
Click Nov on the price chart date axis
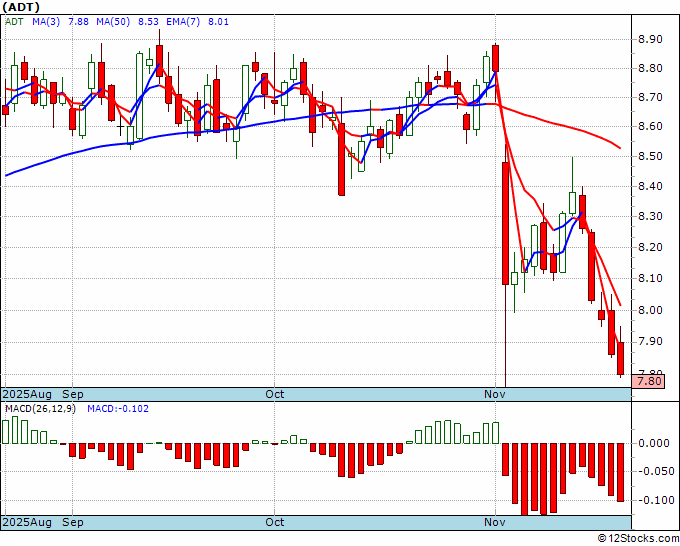495,394
